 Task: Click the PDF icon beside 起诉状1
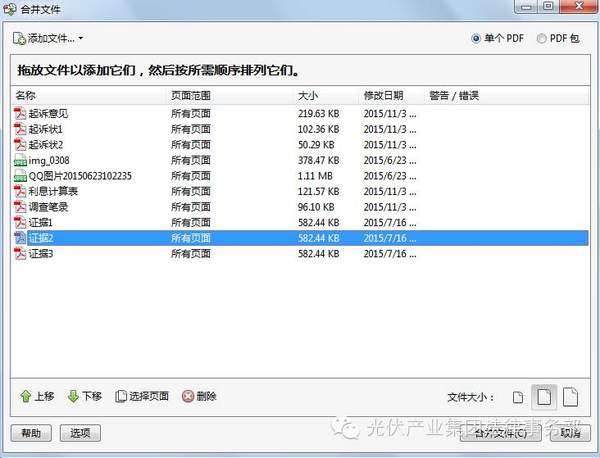click(x=20, y=129)
